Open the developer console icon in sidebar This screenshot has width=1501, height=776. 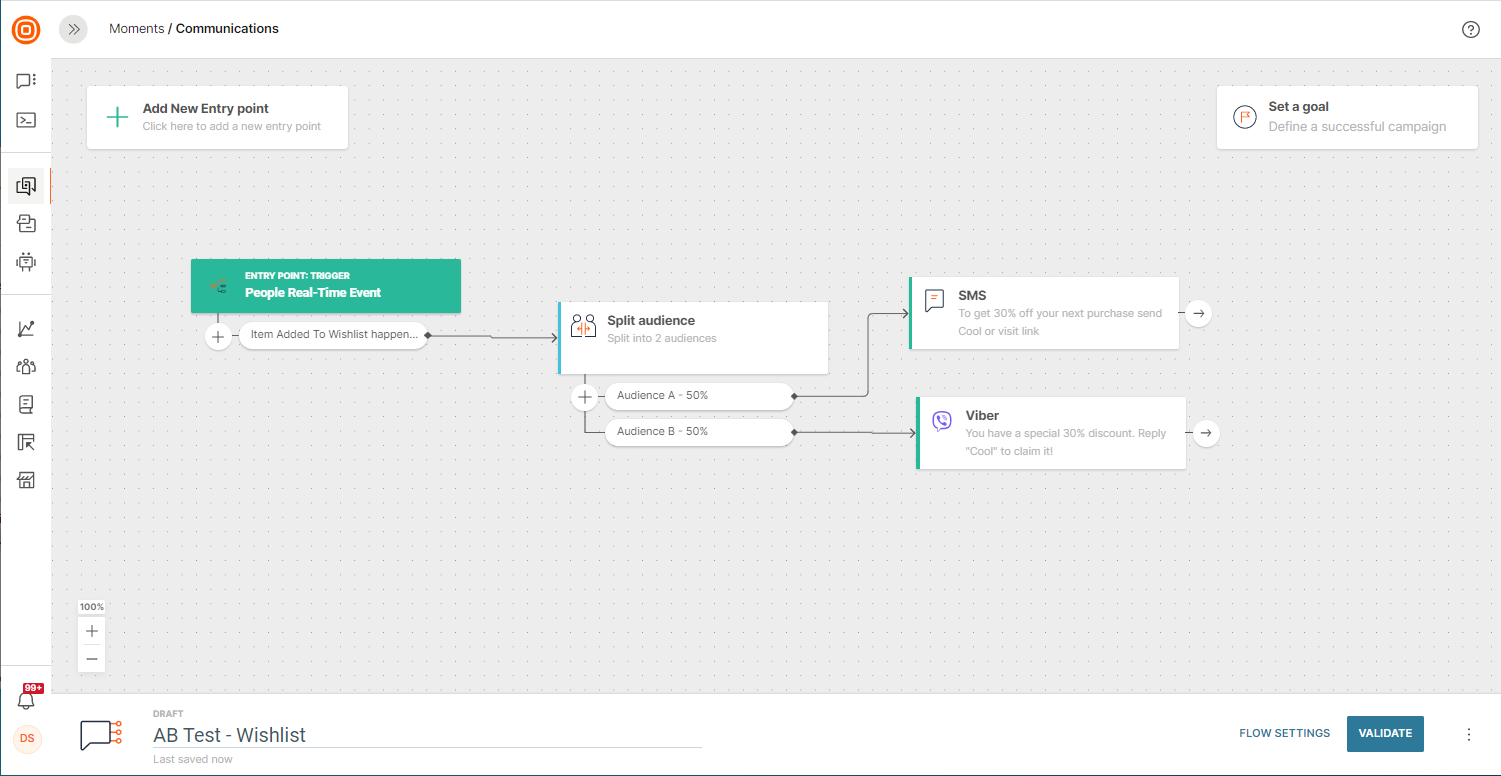click(x=26, y=120)
